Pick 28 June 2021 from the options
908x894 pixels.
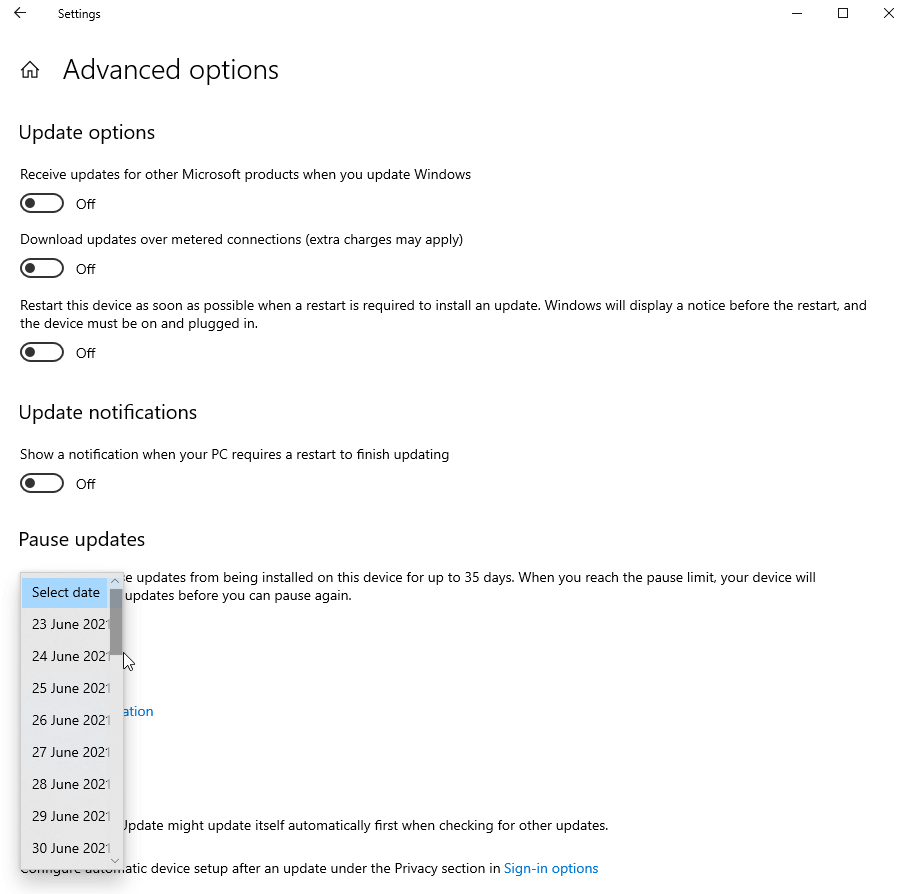(65, 784)
